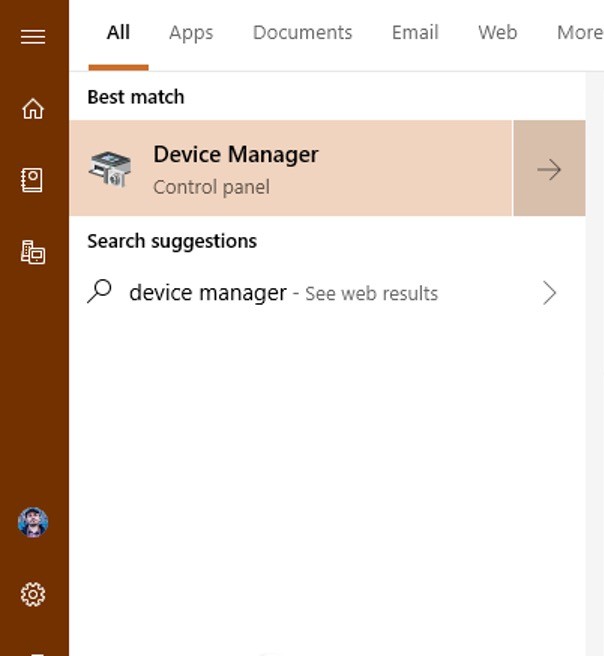The image size is (604, 656).
Task: Switch to the Documents tab
Action: pyautogui.click(x=302, y=33)
